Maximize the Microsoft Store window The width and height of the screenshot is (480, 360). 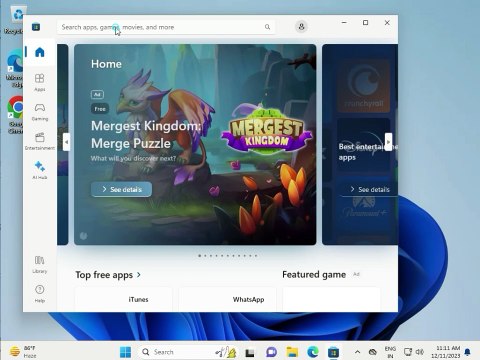point(366,23)
